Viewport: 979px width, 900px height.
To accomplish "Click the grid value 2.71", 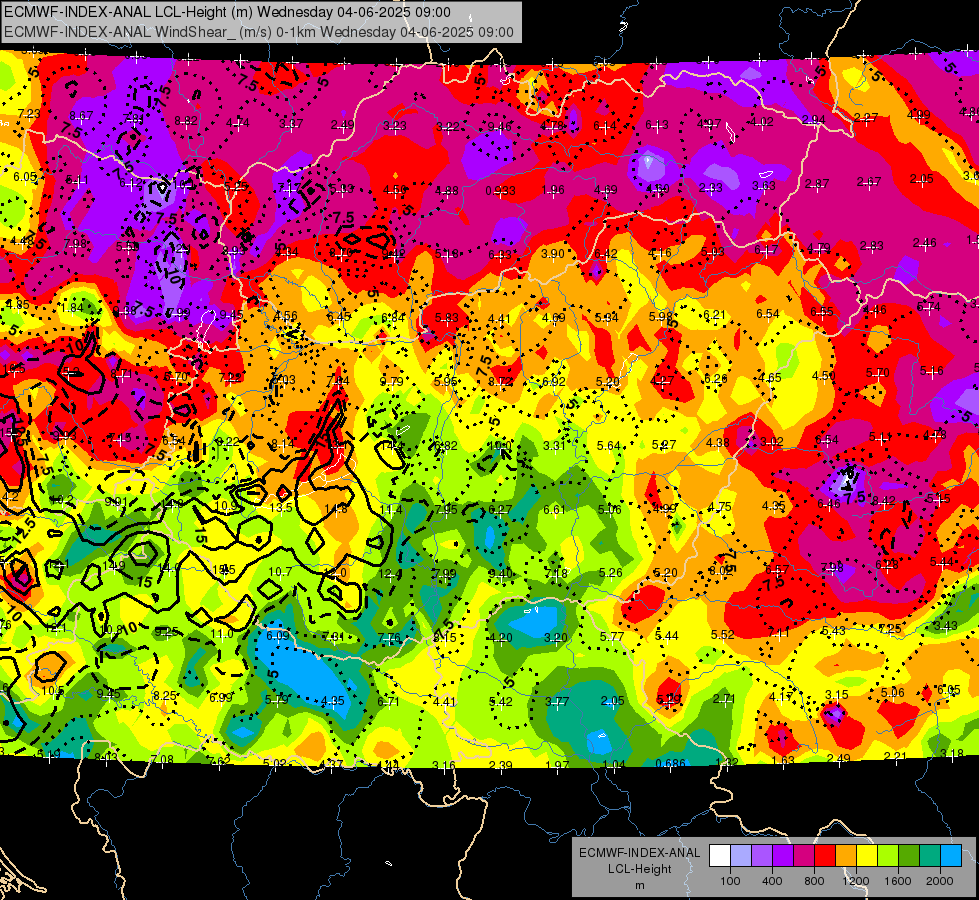I will click(x=724, y=698).
